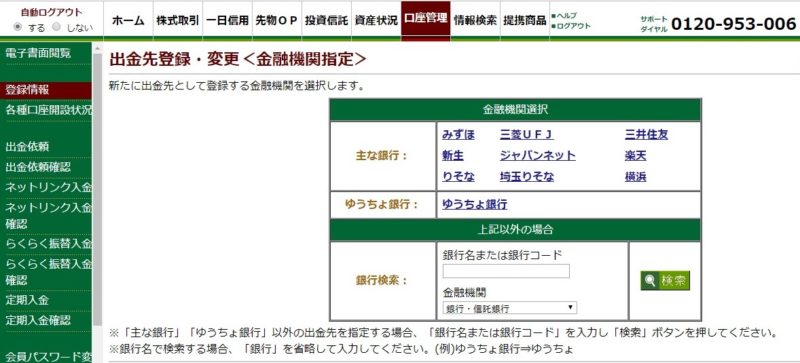This screenshot has height=363, width=800.
Task: Click the 主な銀行： row label
Action: point(382,156)
